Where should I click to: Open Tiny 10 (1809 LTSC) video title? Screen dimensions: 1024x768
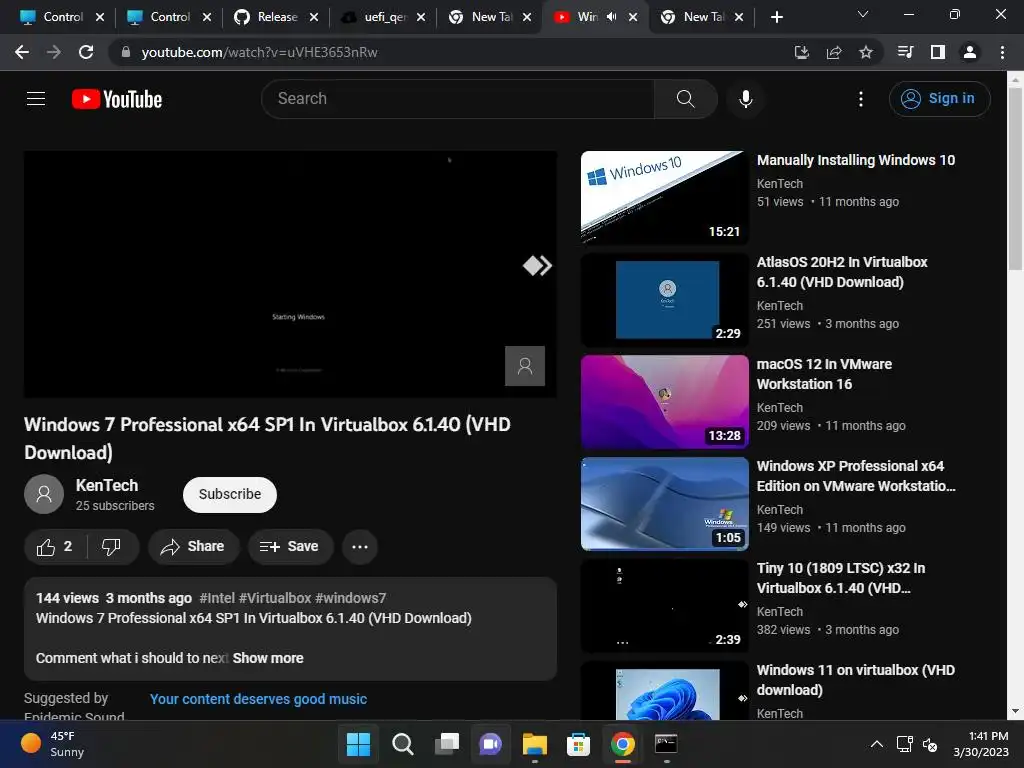tap(841, 578)
